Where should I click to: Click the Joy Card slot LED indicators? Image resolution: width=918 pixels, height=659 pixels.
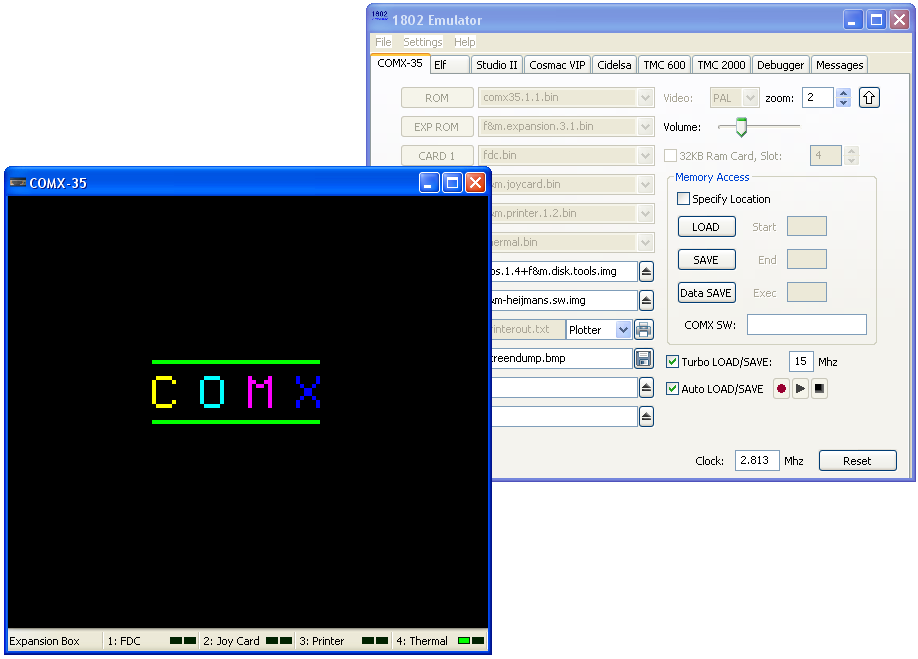[x=279, y=641]
